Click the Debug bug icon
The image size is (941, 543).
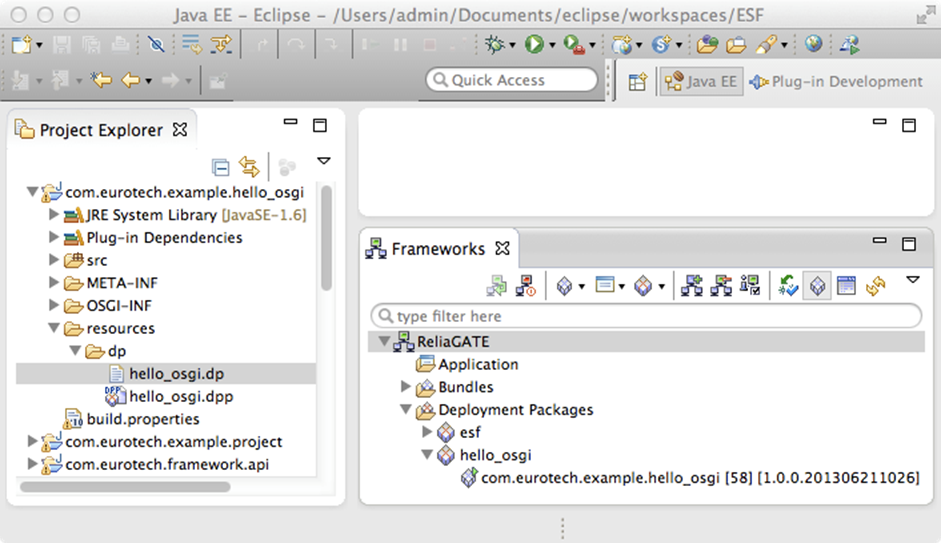[495, 44]
